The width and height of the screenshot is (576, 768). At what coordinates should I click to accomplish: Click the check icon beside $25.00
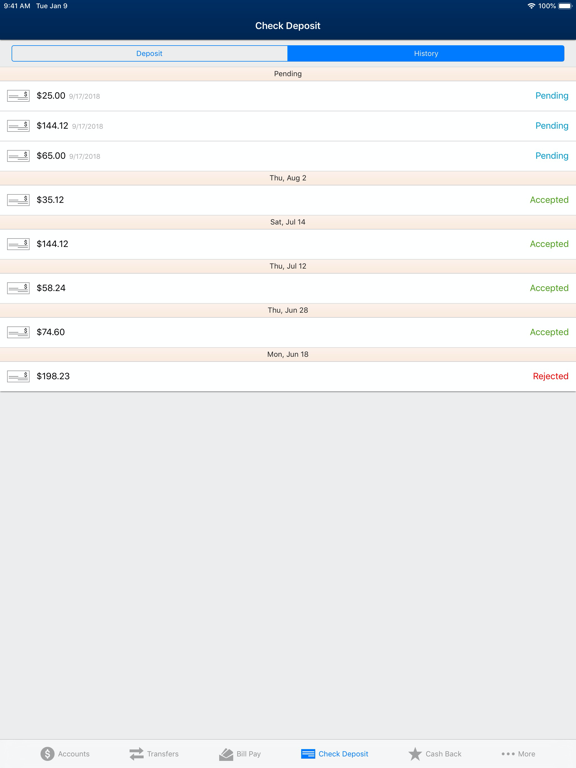(x=18, y=96)
